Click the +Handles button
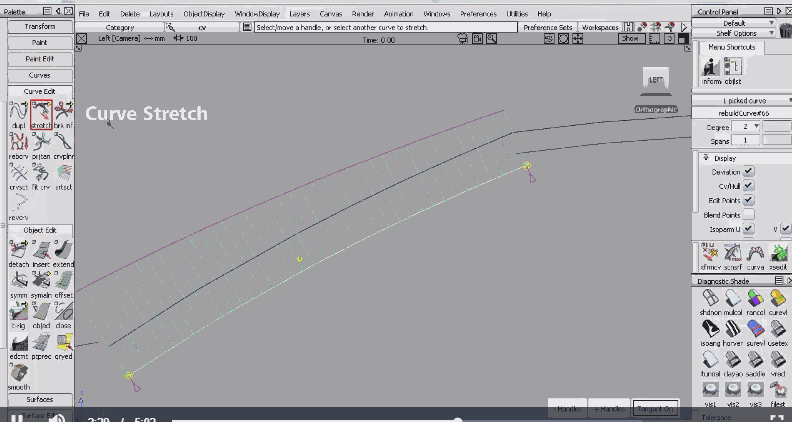The image size is (792, 422). coord(610,409)
